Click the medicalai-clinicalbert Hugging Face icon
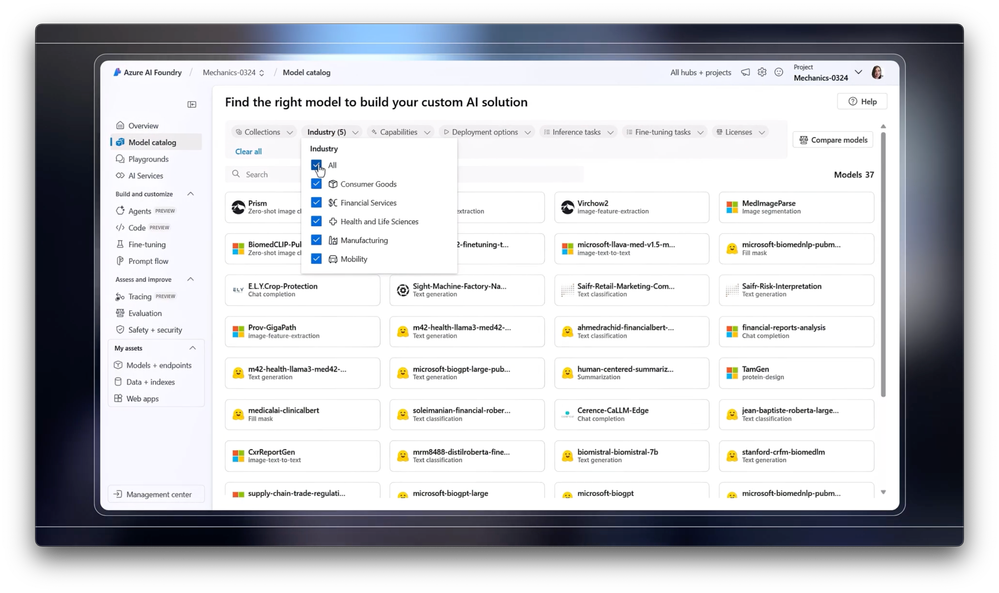999x593 pixels. pyautogui.click(x=238, y=415)
